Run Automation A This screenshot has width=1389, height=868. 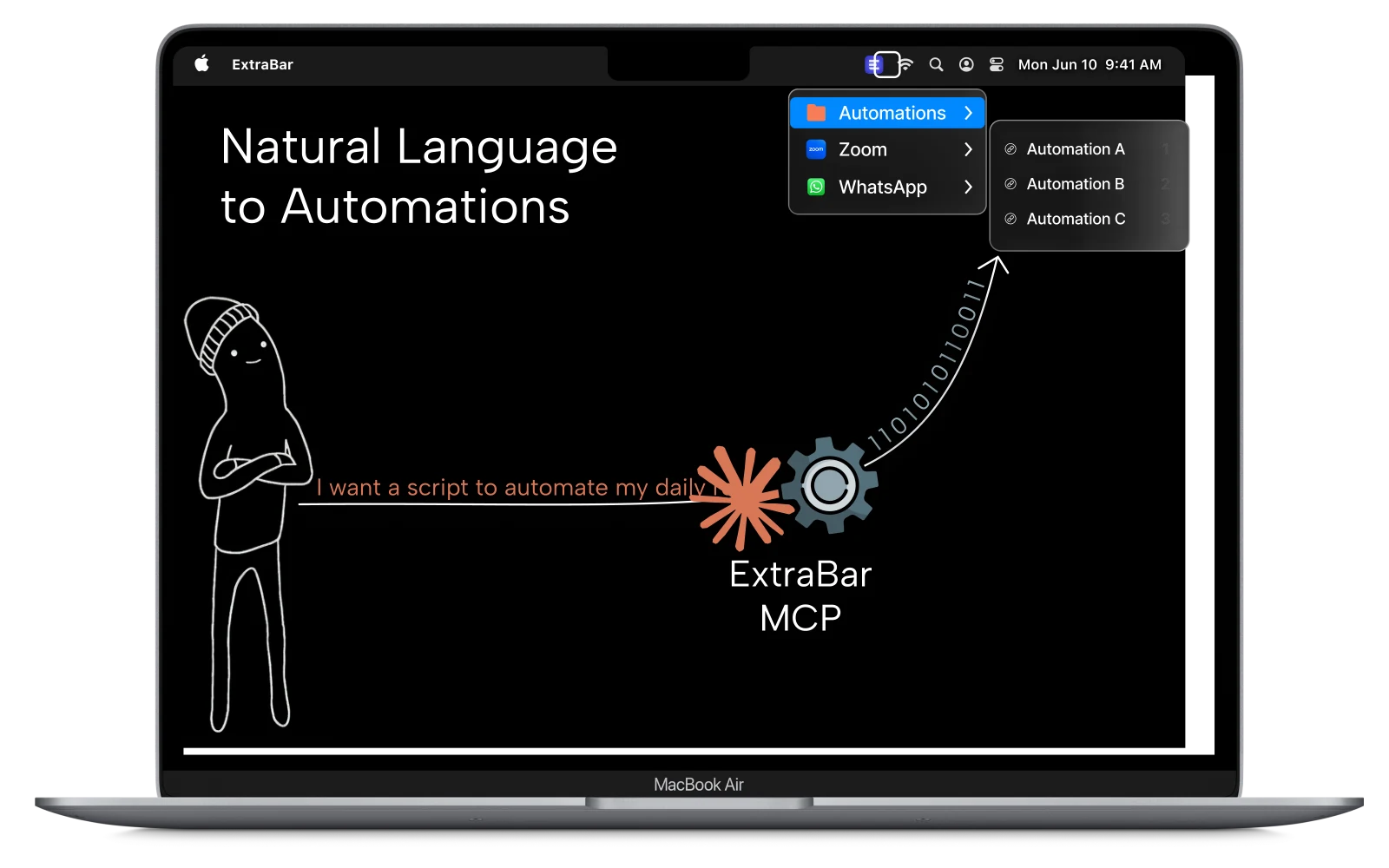(1089, 149)
